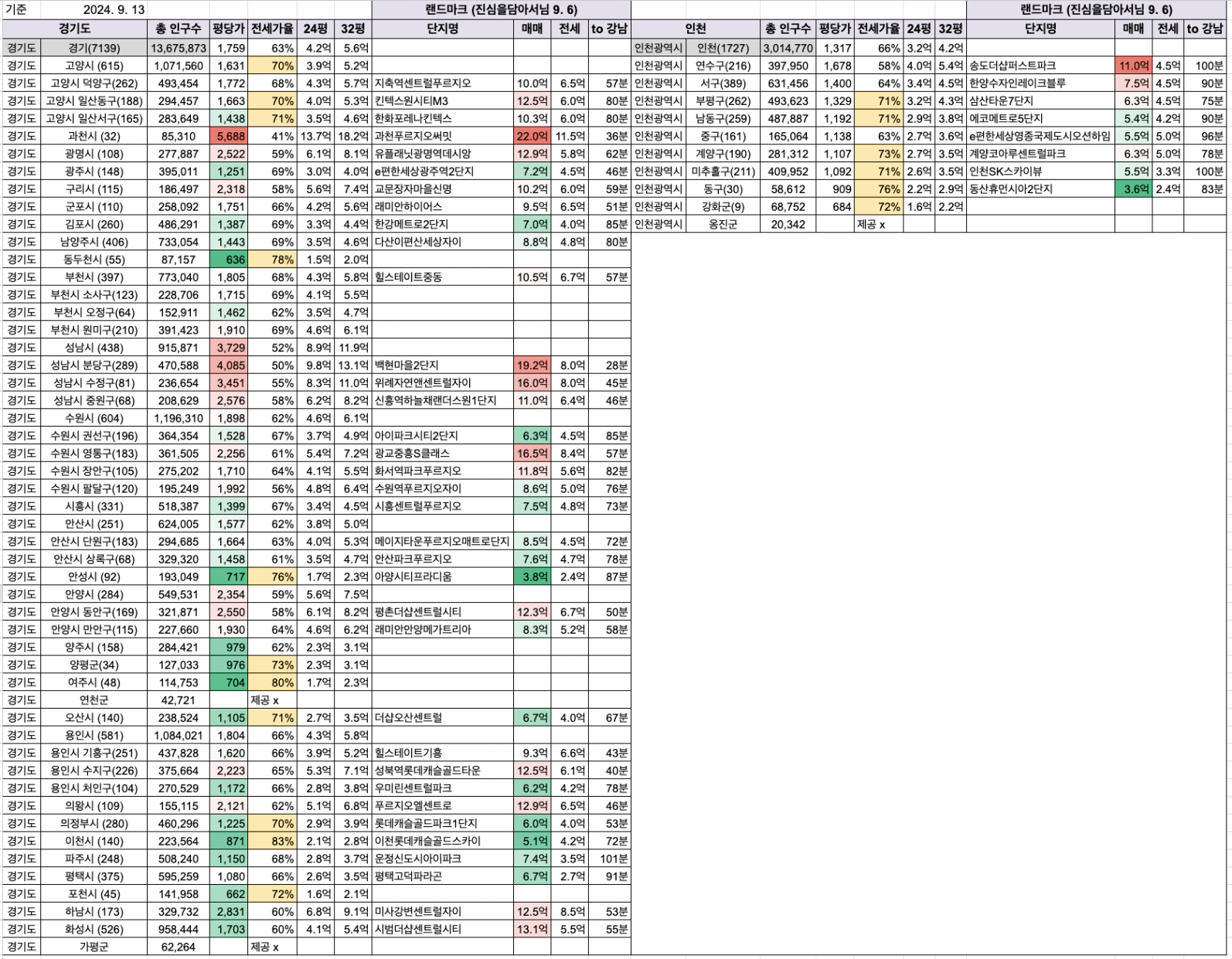The height and width of the screenshot is (959, 1232).
Task: Click the 16.5억 cell for 광교중흥S클래스
Action: pyautogui.click(x=533, y=454)
